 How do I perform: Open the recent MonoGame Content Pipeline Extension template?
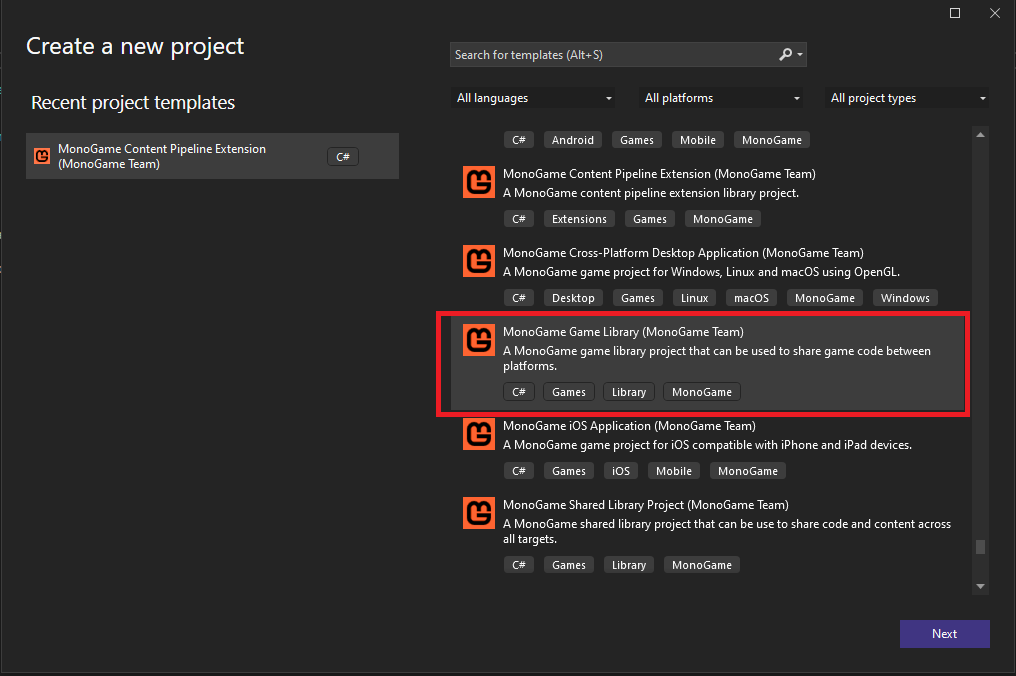pyautogui.click(x=213, y=156)
